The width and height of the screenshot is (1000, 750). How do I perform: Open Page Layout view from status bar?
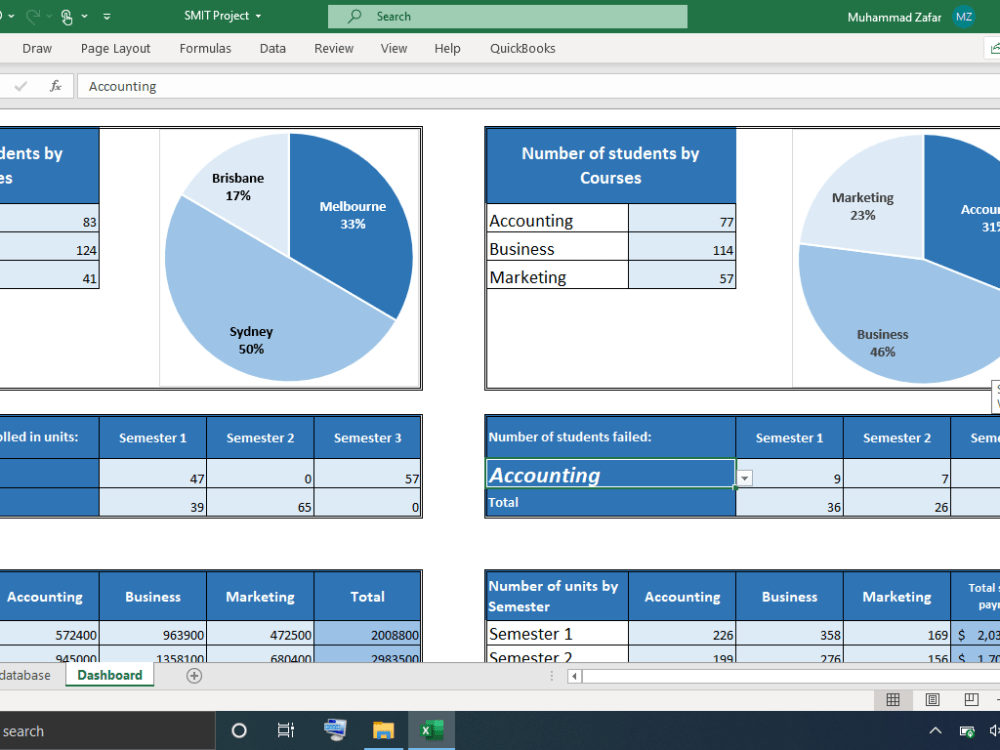(x=931, y=700)
